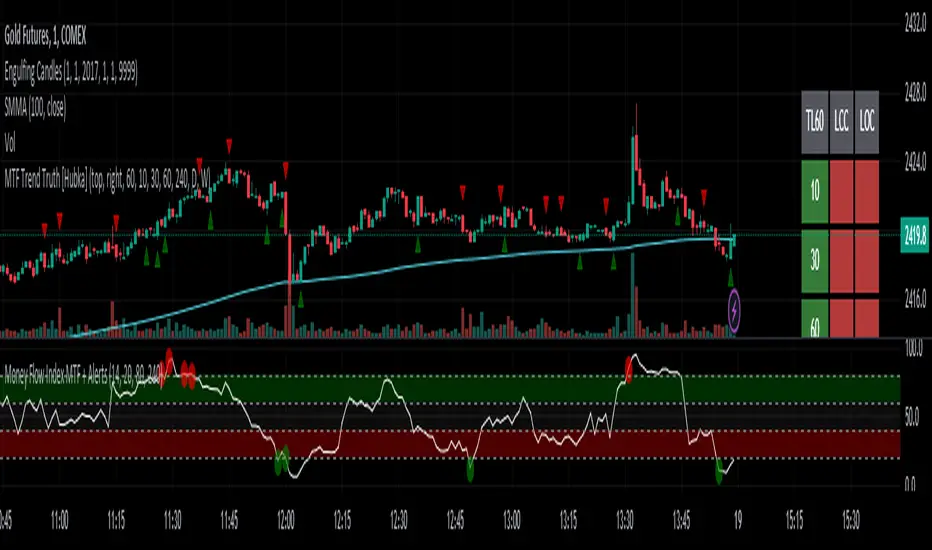Screen dimensions: 932x550
Task: Select the Money Flow Index MTF label
Action: click(x=83, y=375)
